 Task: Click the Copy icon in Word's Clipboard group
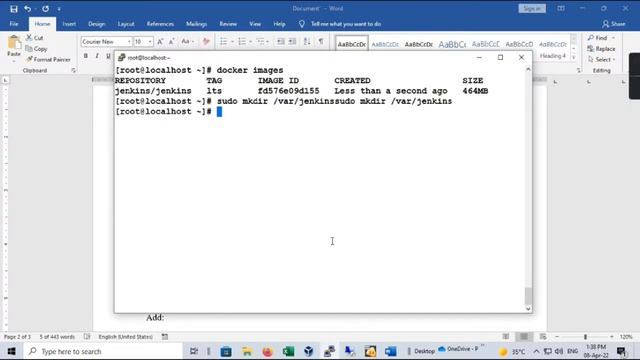tap(36, 49)
